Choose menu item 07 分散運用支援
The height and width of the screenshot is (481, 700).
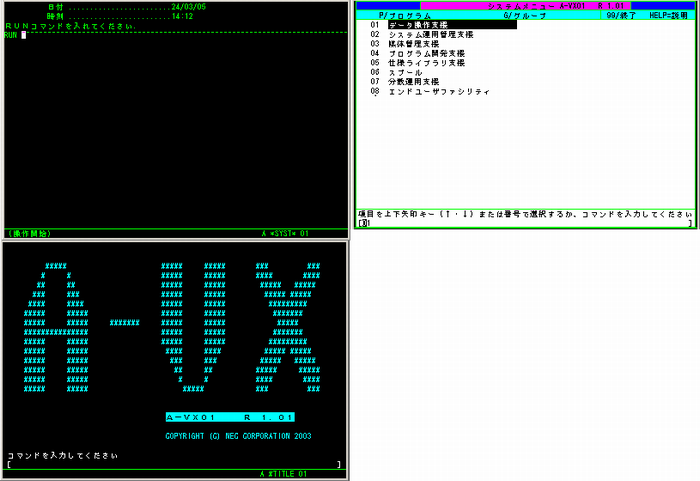pos(404,82)
